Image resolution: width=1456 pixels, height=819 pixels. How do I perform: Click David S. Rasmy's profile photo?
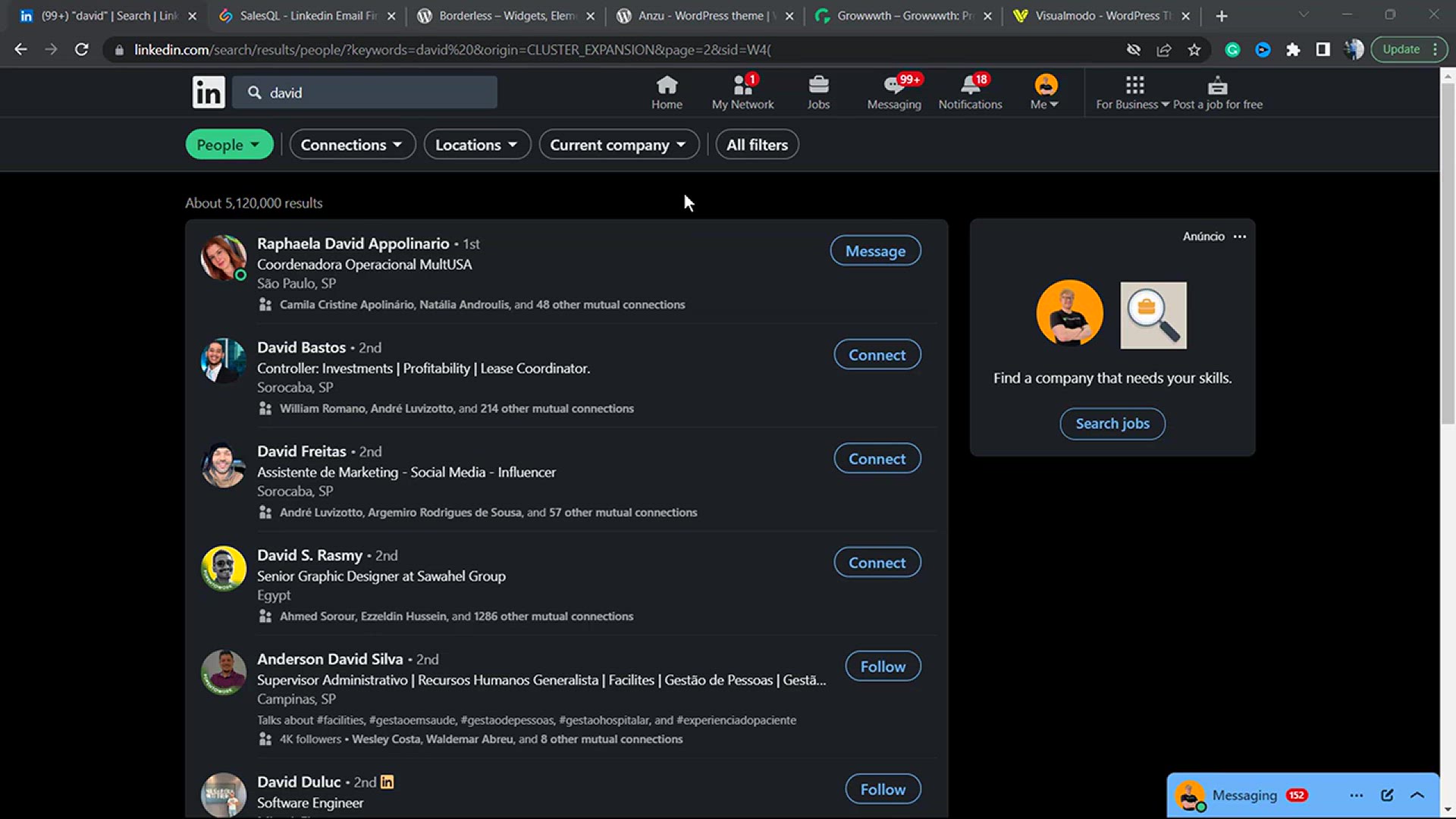point(223,569)
